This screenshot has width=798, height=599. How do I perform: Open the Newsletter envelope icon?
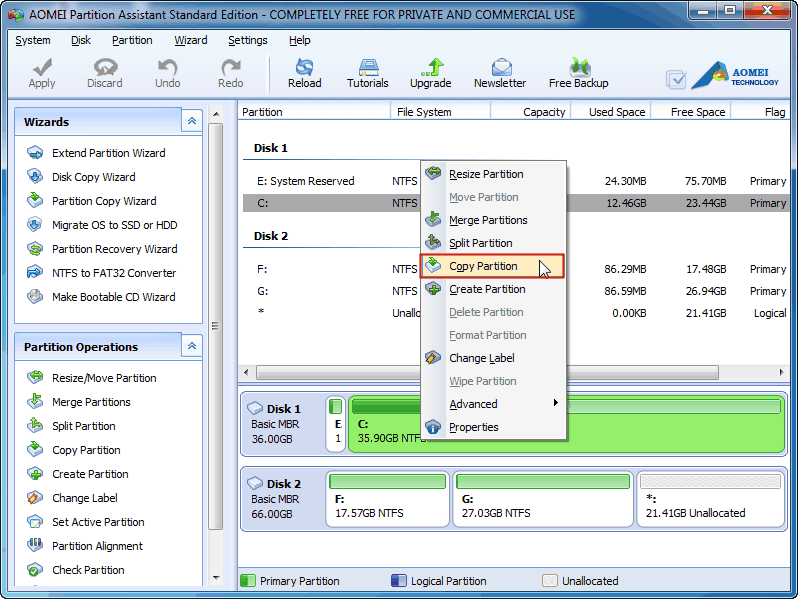click(501, 67)
